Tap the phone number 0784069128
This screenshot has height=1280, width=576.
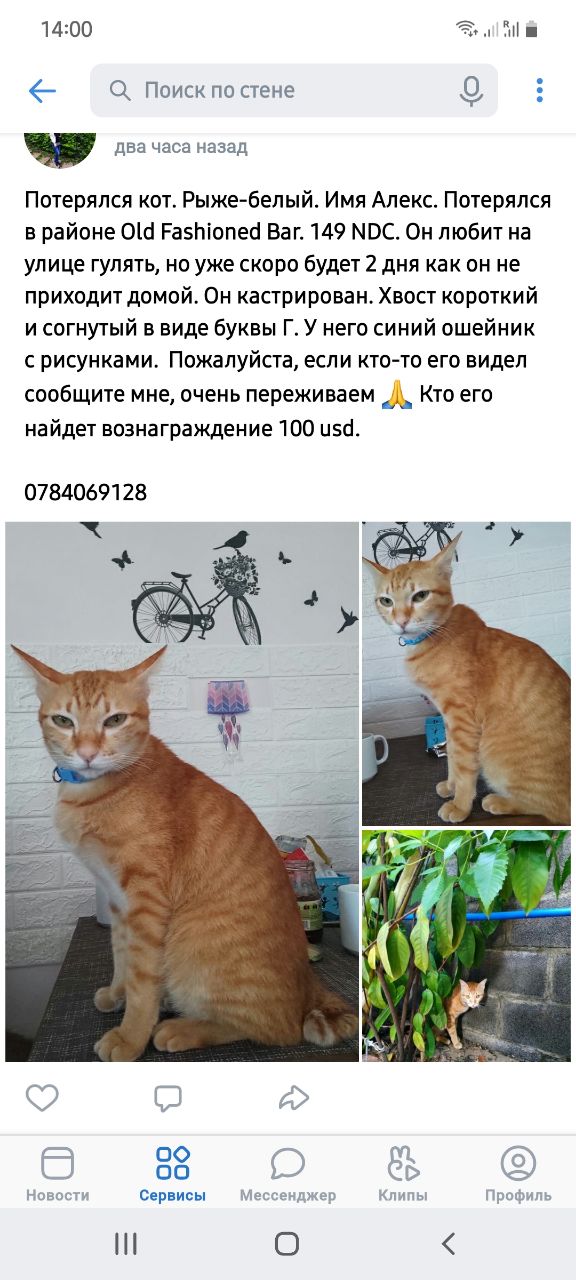[85, 492]
